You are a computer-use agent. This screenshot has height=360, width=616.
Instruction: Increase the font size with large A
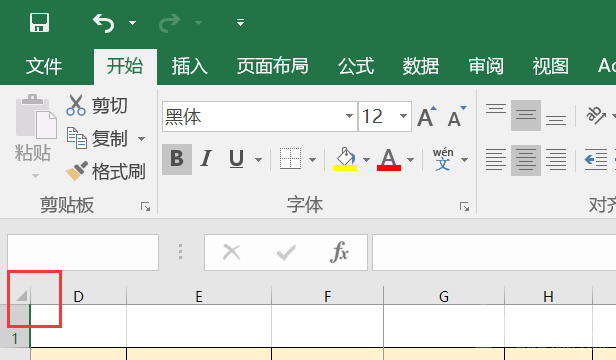427,117
